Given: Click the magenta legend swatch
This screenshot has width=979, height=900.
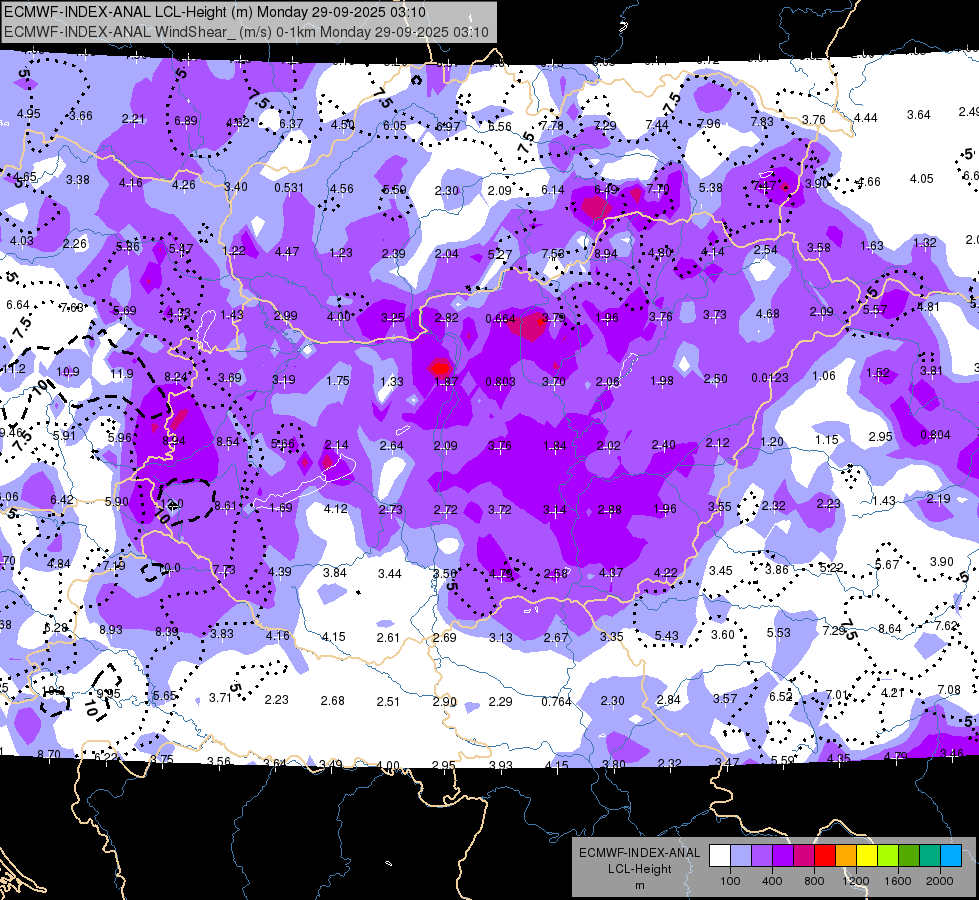Looking at the screenshot, I should point(804,855).
